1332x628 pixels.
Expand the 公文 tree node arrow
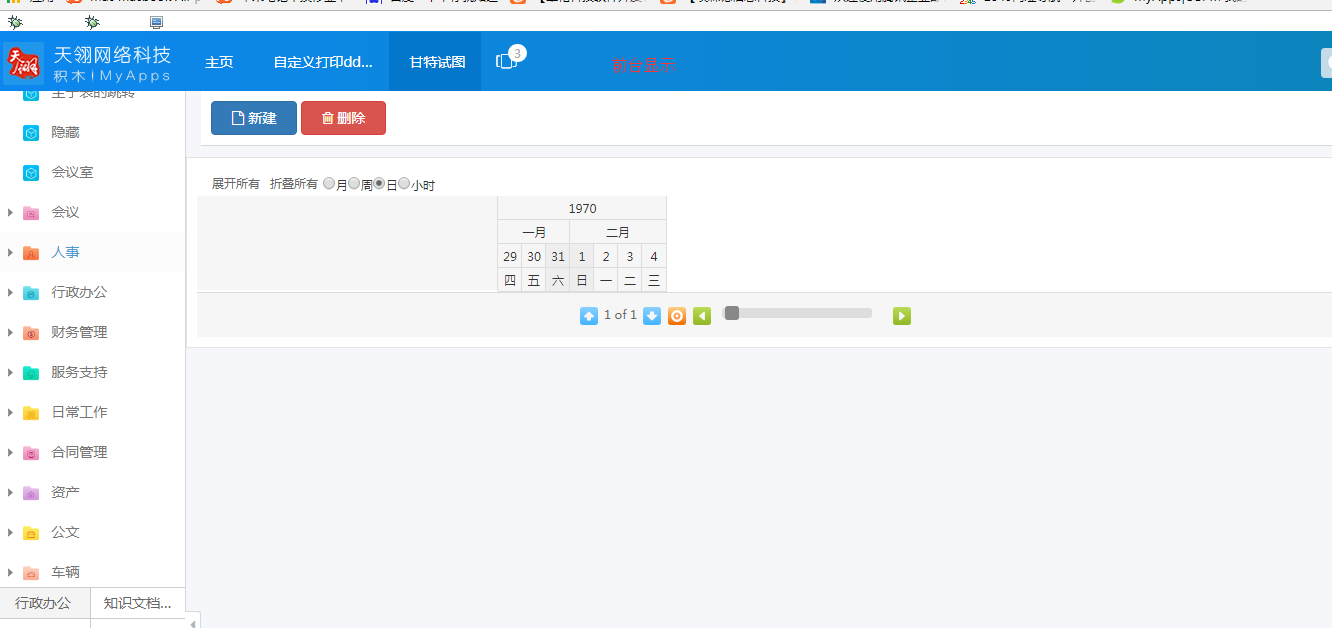point(10,532)
